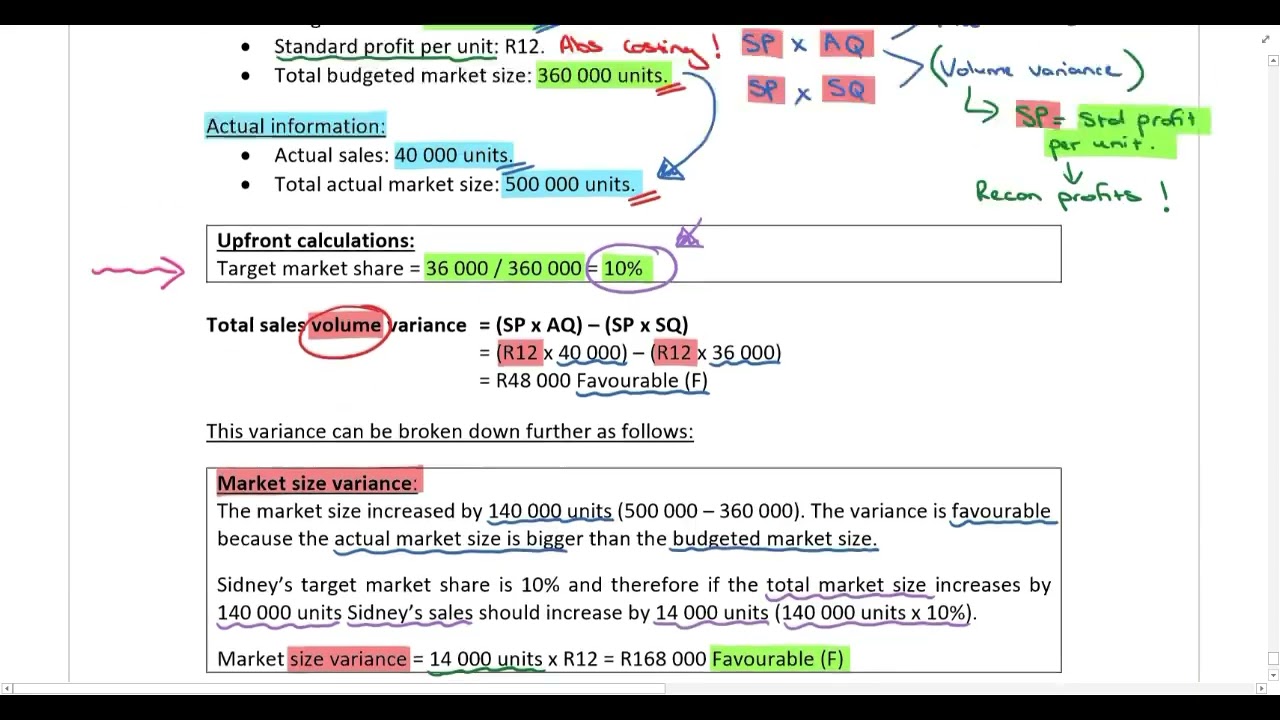Screen dimensions: 1280x720
Task: Click the full-screen expand arrows icon
Action: point(1266,39)
